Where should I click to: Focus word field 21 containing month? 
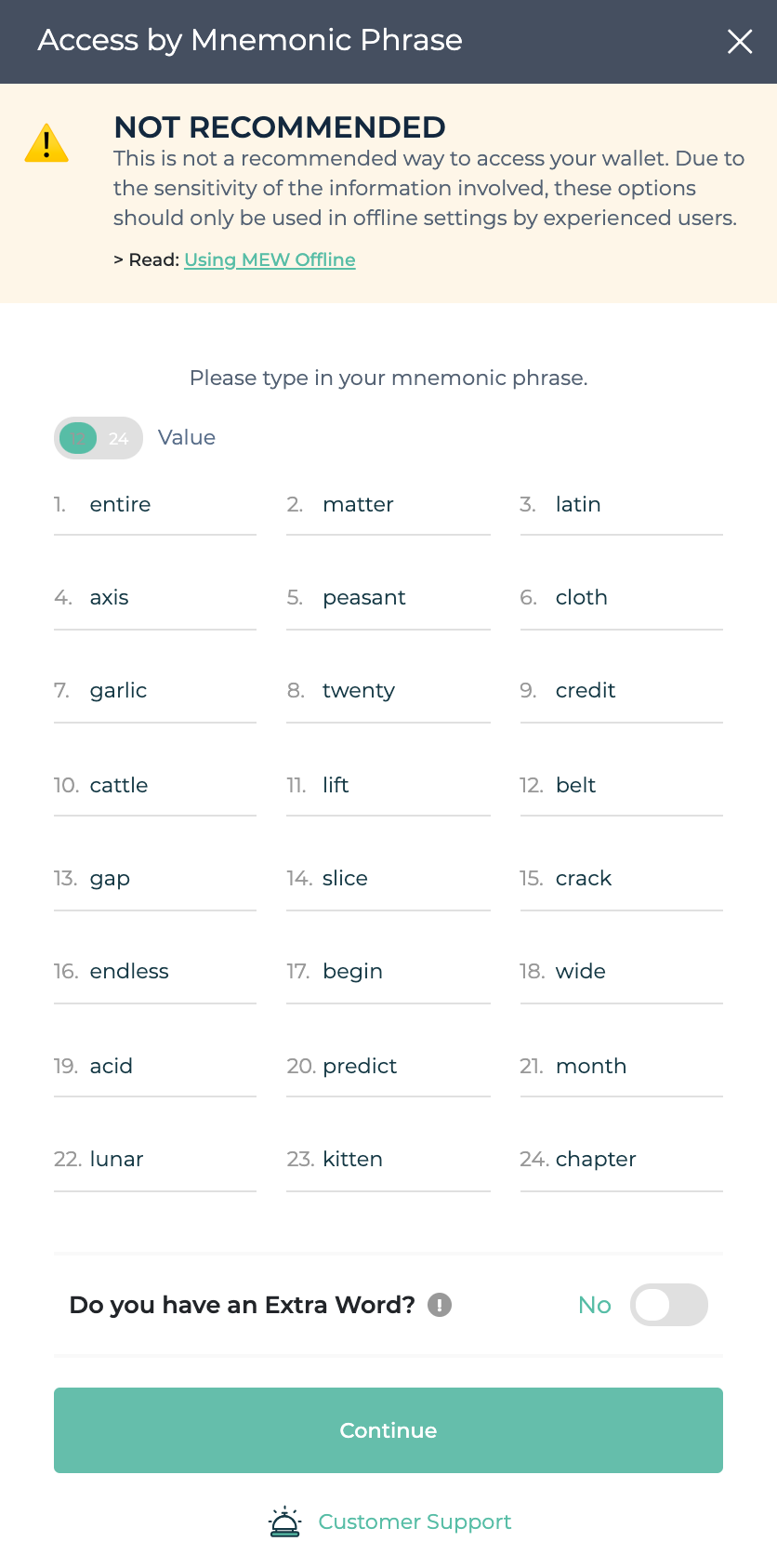click(622, 1067)
